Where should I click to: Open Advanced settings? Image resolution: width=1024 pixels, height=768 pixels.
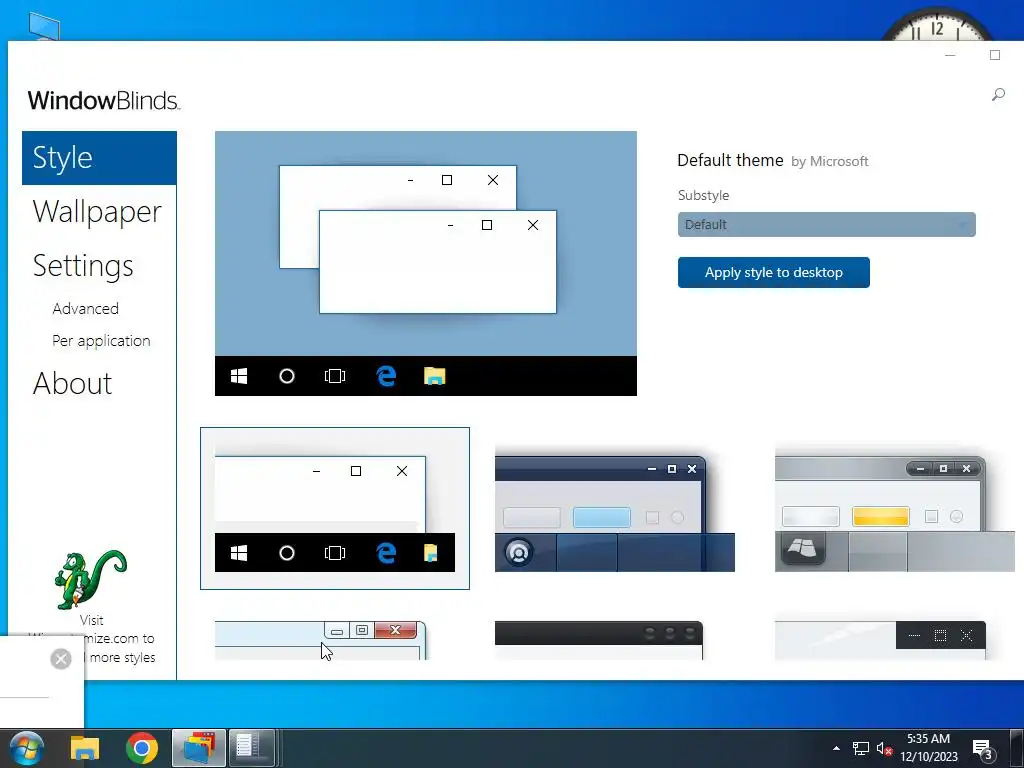86,308
